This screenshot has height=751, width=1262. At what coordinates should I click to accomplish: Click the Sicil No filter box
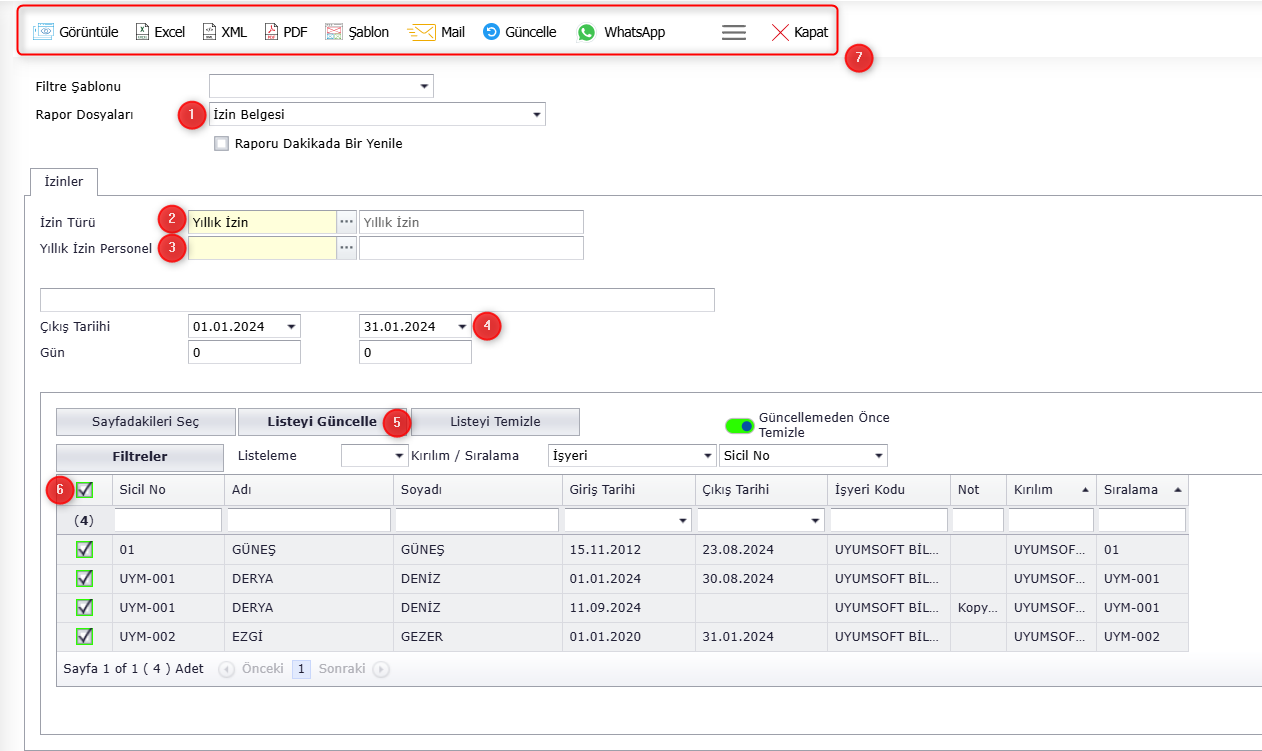[168, 520]
